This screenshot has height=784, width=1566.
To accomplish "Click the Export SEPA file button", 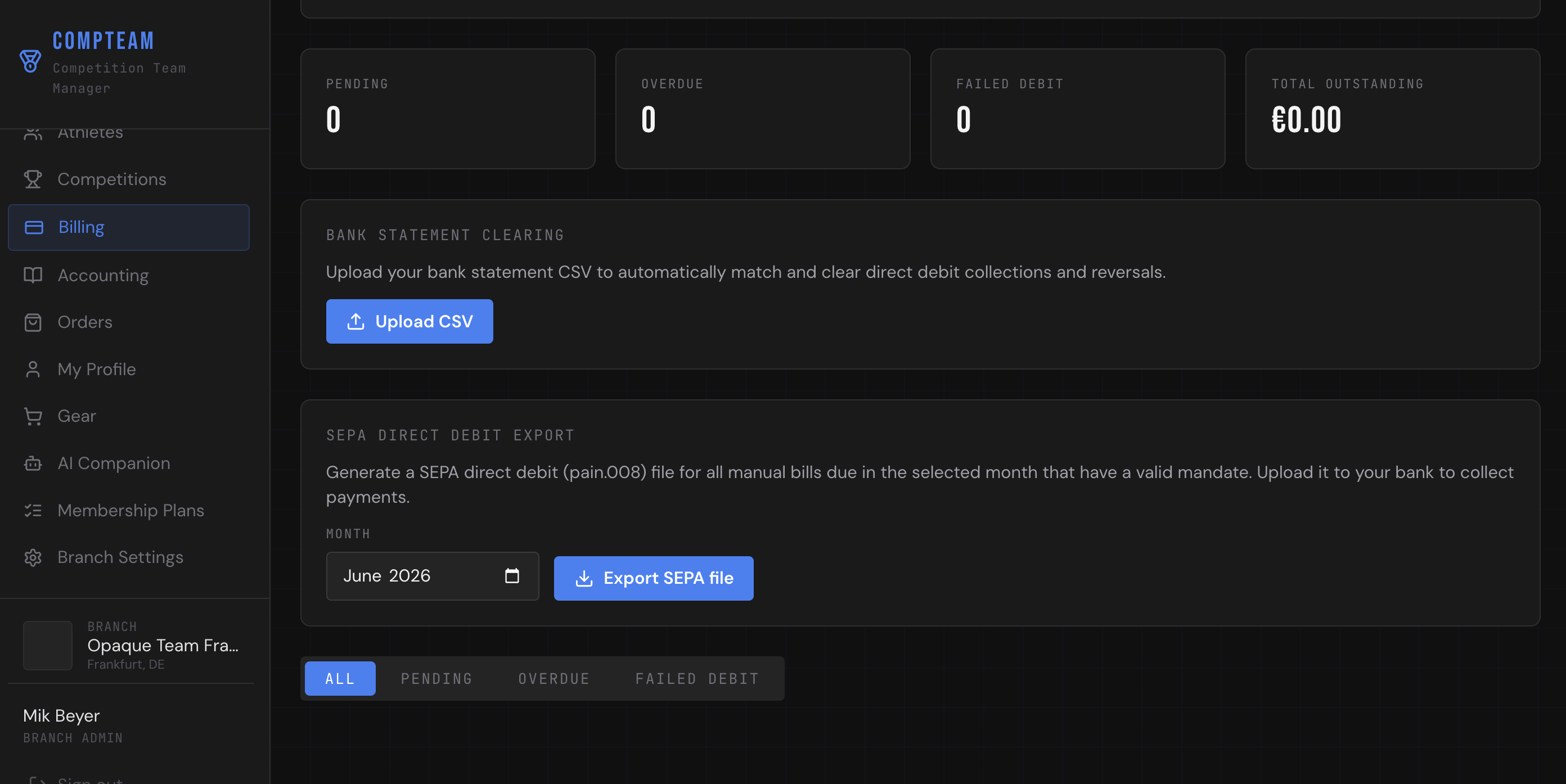I will [654, 579].
